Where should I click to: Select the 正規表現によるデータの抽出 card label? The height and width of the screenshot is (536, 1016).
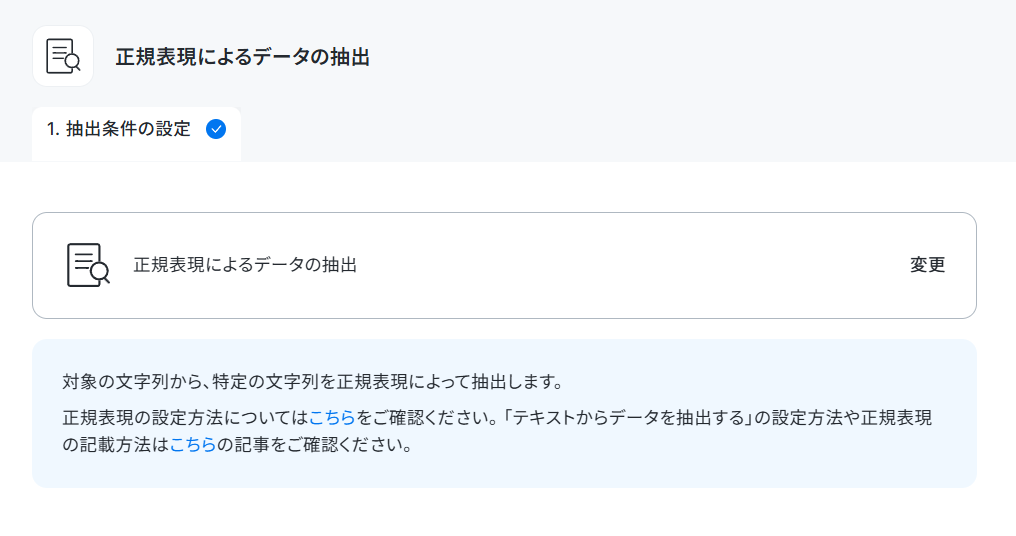pos(245,264)
